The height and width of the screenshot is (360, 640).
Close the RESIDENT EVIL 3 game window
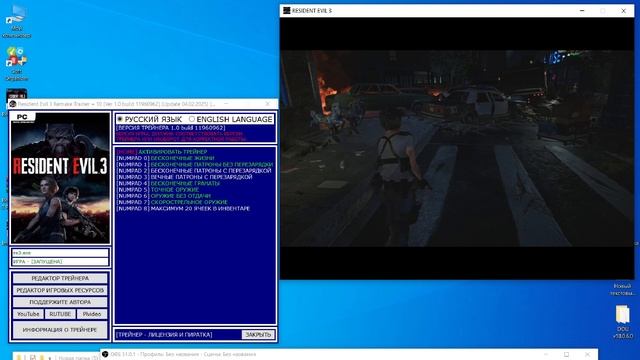coord(623,11)
